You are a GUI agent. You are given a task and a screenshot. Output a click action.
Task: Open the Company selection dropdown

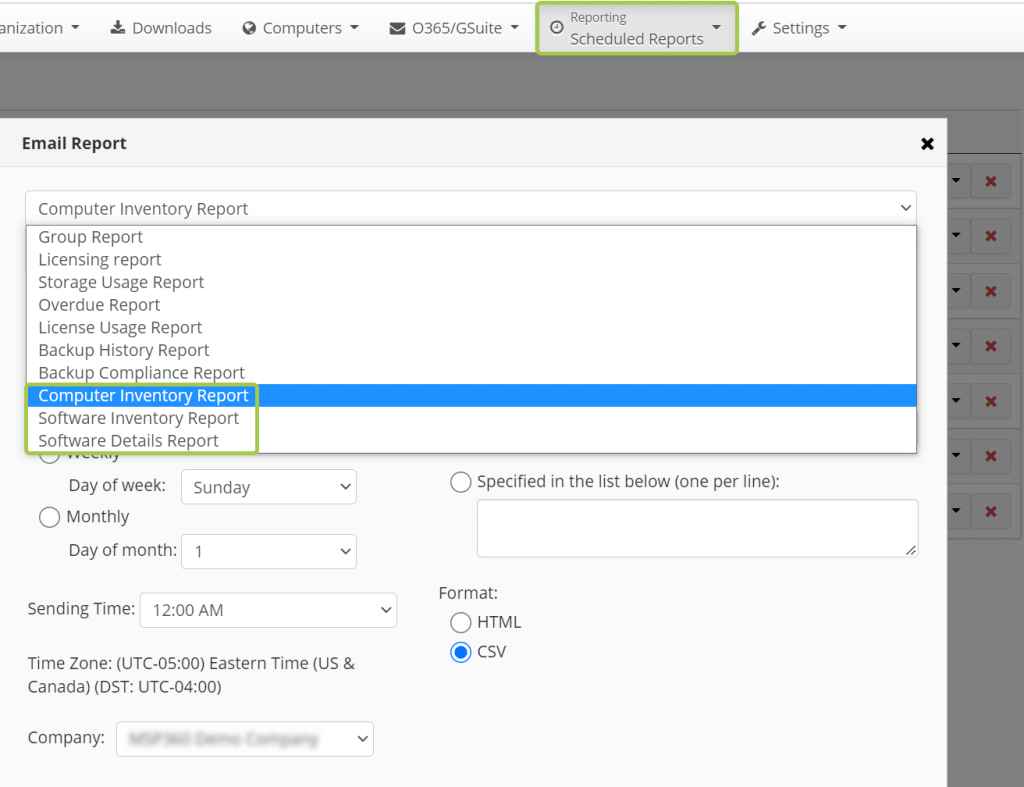pos(245,738)
